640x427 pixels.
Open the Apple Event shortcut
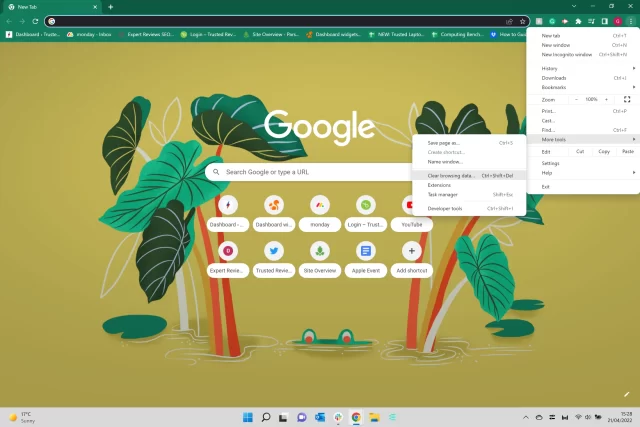tap(366, 259)
